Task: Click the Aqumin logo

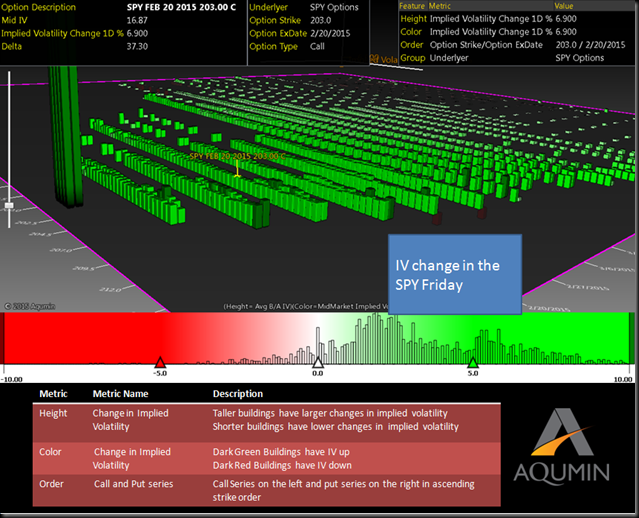Action: (x=562, y=447)
